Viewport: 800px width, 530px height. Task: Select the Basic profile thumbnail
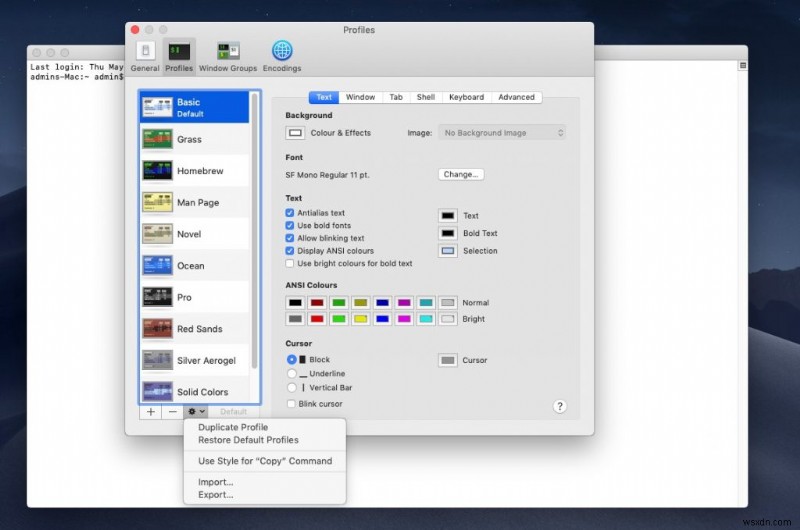pyautogui.click(x=157, y=107)
